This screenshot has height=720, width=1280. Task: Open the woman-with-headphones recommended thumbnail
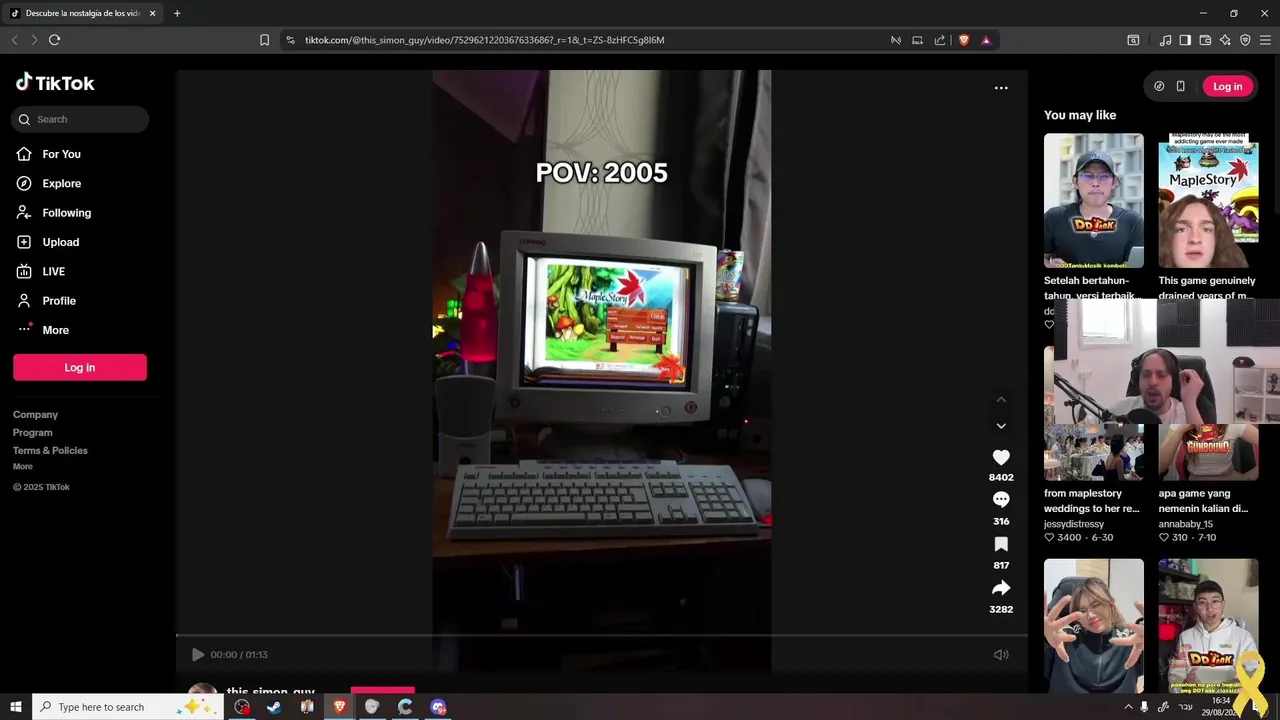[x=1093, y=625]
